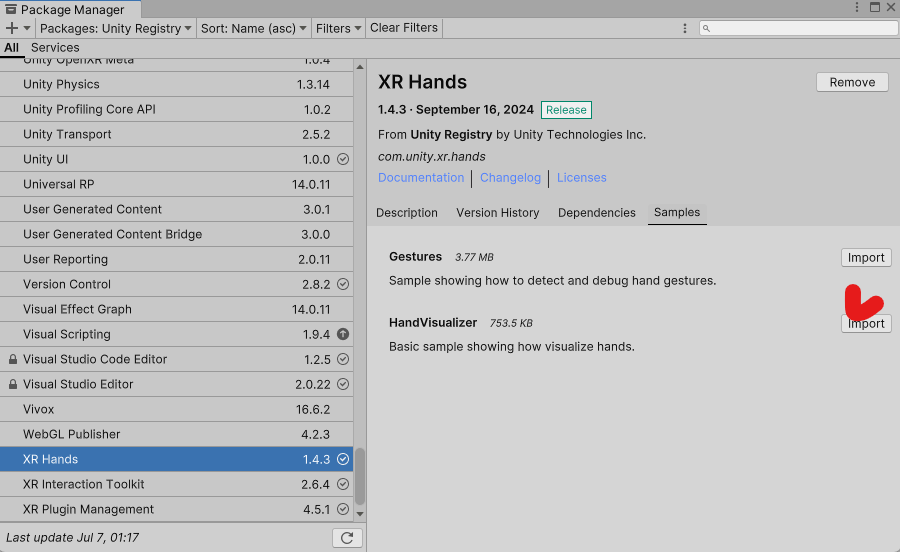Image resolution: width=900 pixels, height=552 pixels.
Task: Click the package list scrollbar thumb
Action: pos(360,476)
